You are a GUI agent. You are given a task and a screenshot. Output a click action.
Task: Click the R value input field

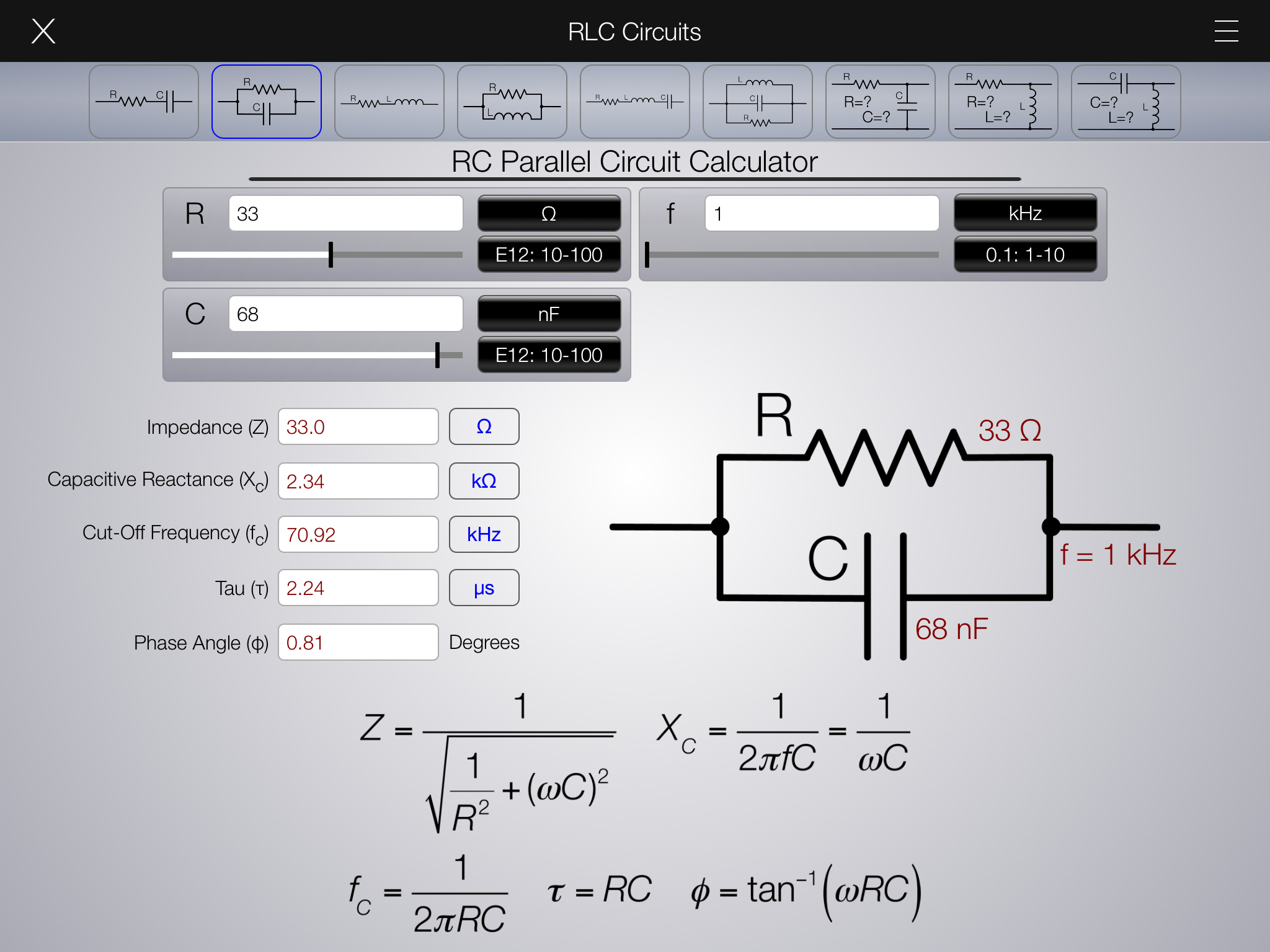coord(345,213)
